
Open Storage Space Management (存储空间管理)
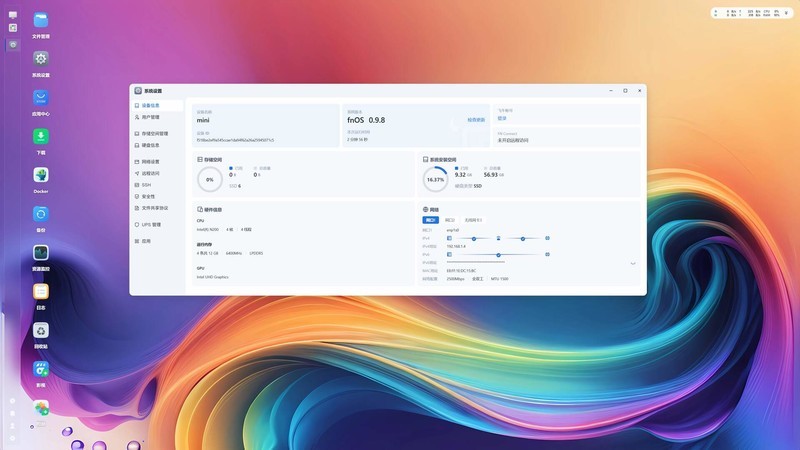157,134
